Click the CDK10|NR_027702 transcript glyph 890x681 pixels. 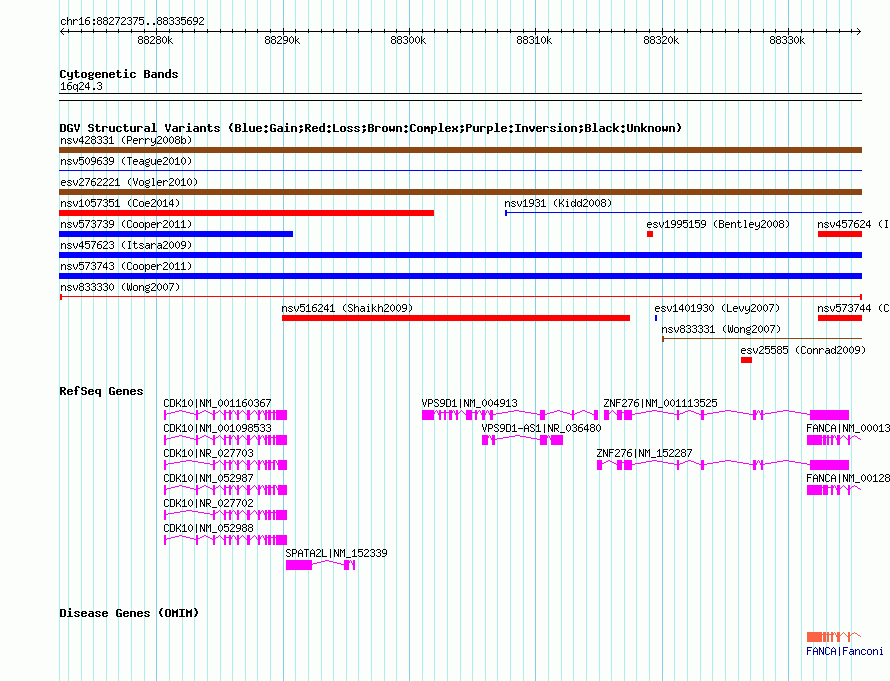(x=225, y=515)
